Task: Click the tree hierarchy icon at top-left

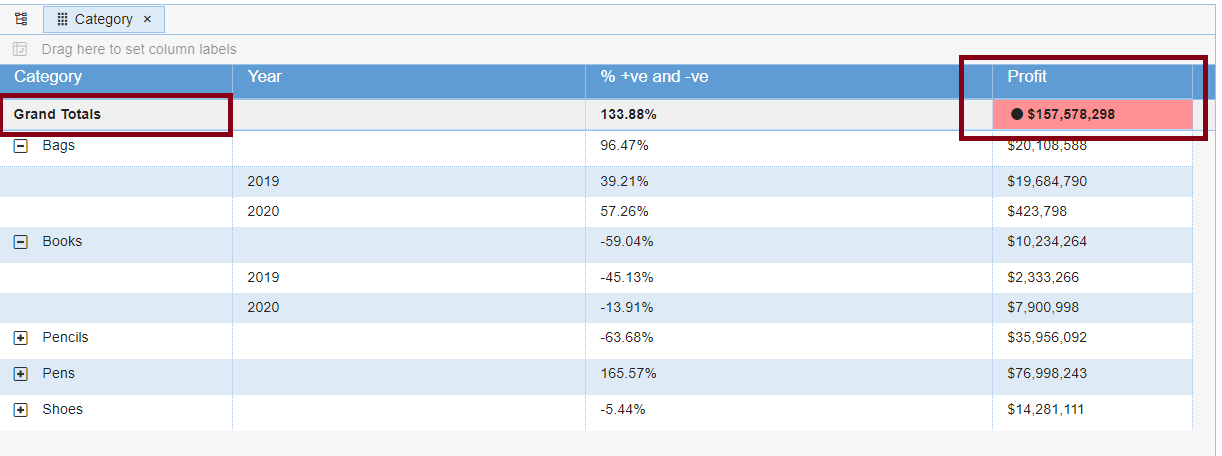Action: pos(21,19)
